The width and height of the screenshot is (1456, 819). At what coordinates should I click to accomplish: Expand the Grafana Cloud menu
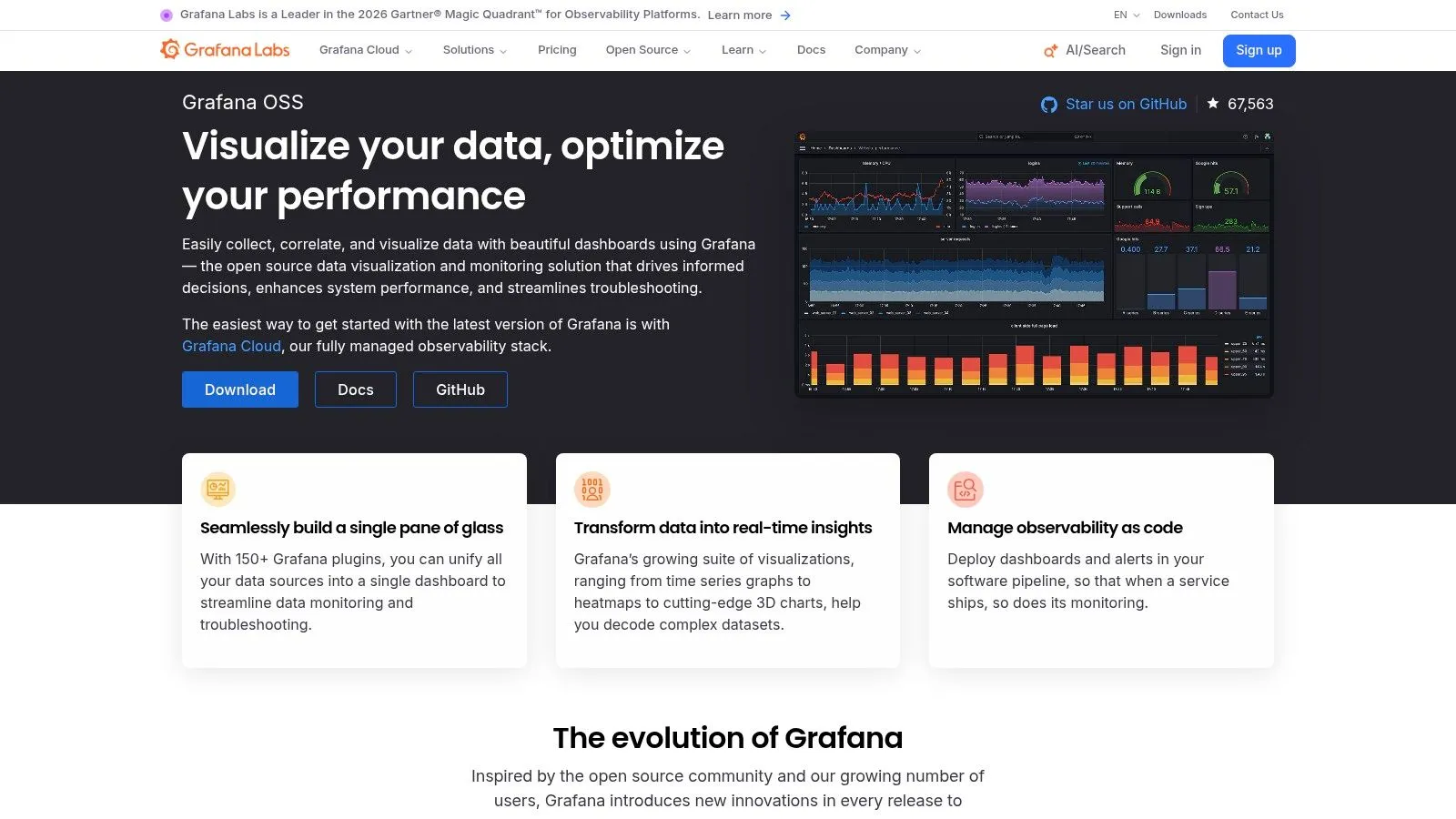coord(366,50)
